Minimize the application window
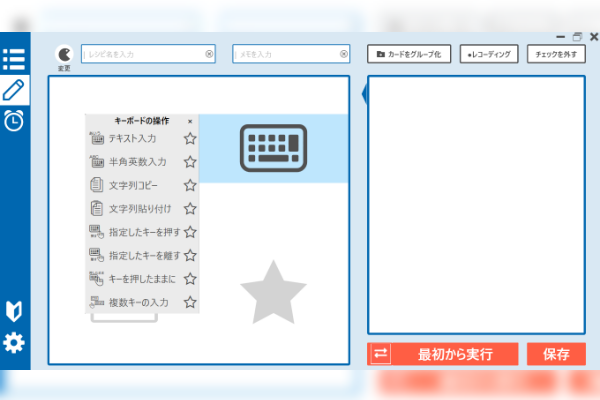600x400 pixels. point(561,37)
